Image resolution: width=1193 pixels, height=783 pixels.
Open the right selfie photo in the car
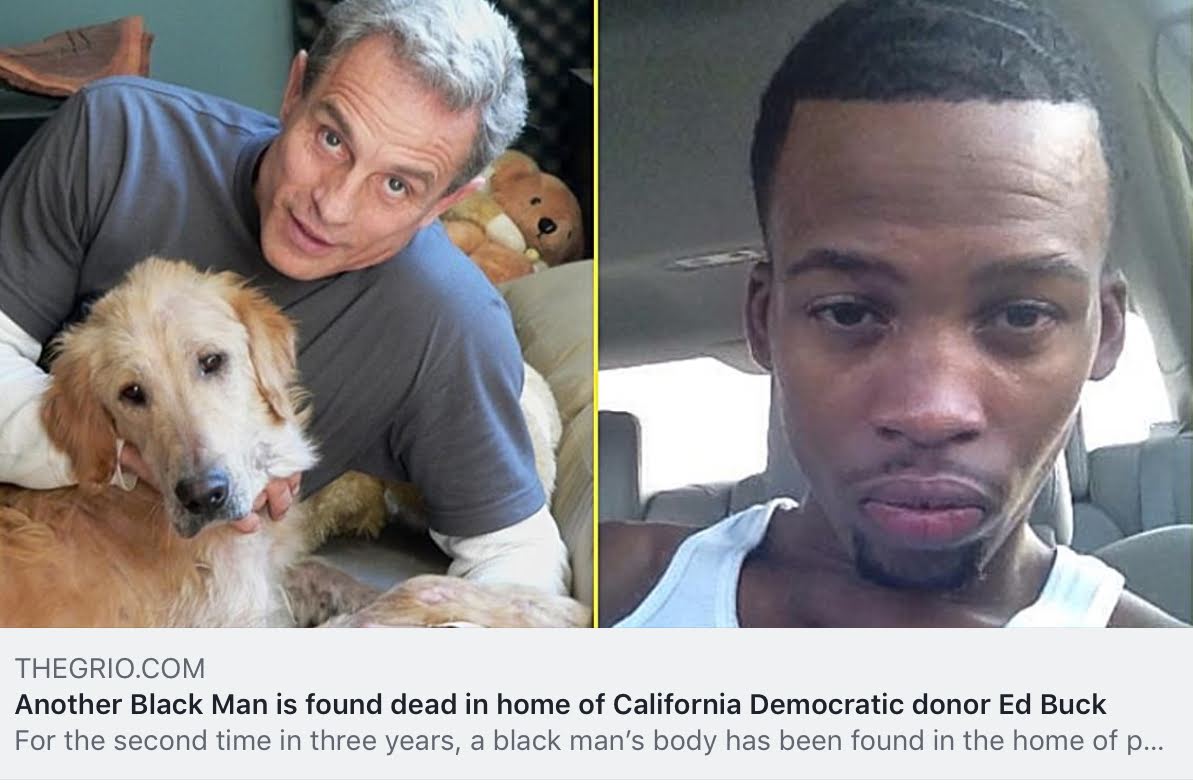pyautogui.click(x=896, y=314)
